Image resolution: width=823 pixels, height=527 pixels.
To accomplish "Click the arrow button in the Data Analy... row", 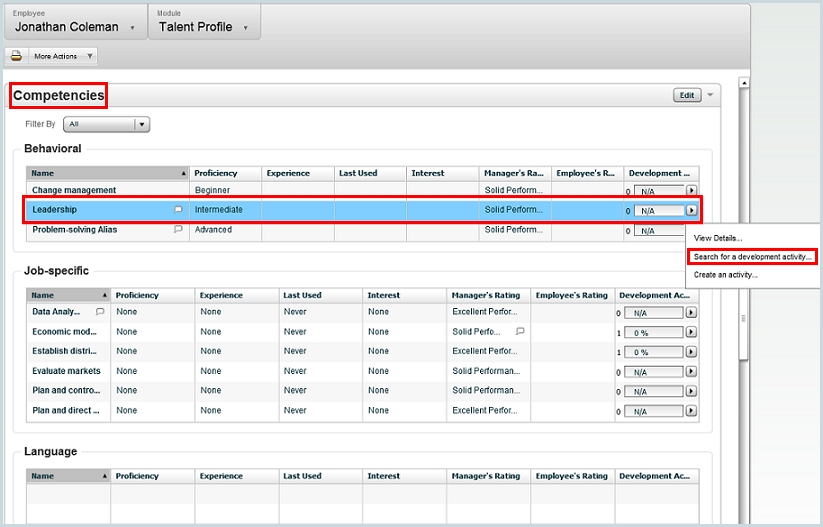I will [691, 313].
